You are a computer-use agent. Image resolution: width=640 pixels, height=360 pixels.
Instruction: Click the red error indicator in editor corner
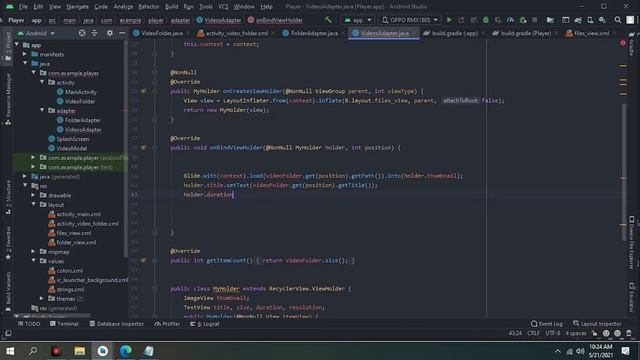[x=623, y=43]
